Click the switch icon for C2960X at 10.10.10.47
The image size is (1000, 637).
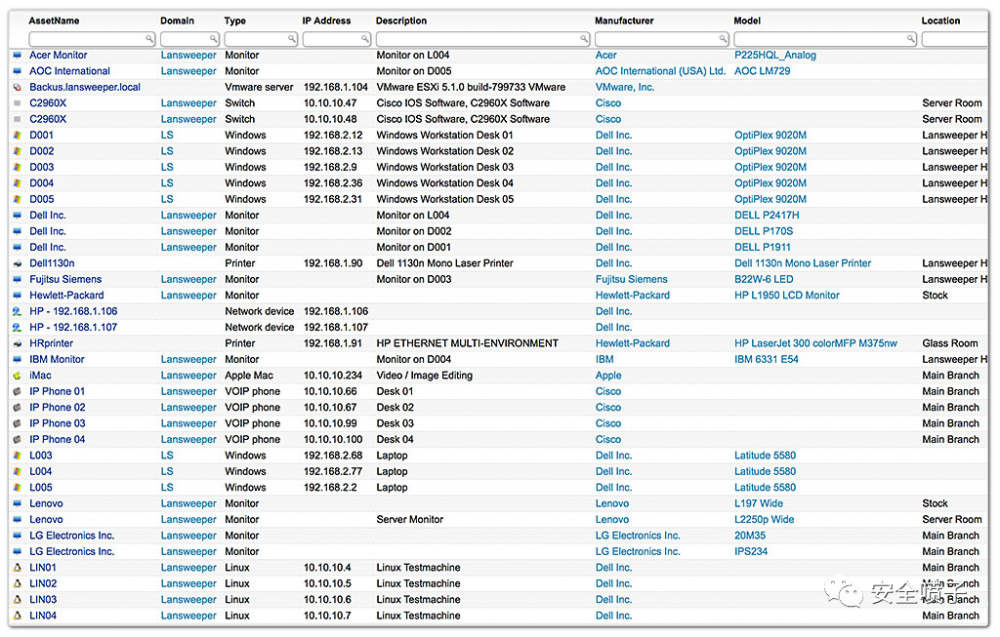click(x=17, y=103)
